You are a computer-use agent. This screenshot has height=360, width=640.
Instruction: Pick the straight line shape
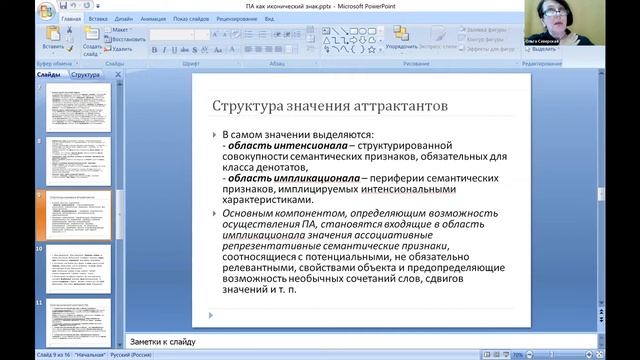335,31
